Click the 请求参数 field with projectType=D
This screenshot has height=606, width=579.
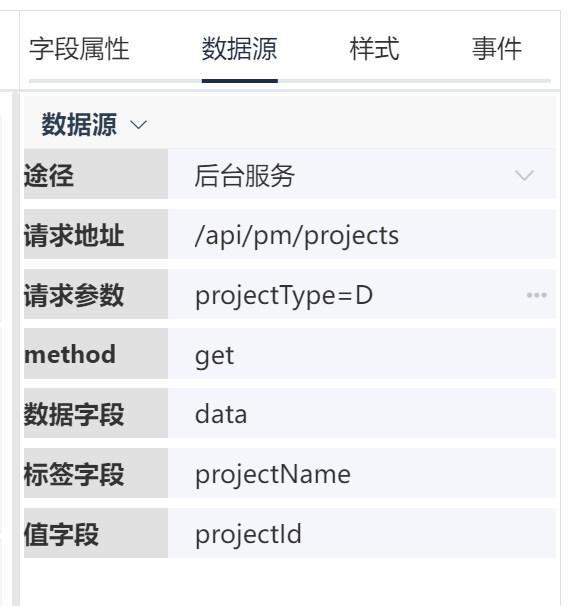tap(362, 294)
